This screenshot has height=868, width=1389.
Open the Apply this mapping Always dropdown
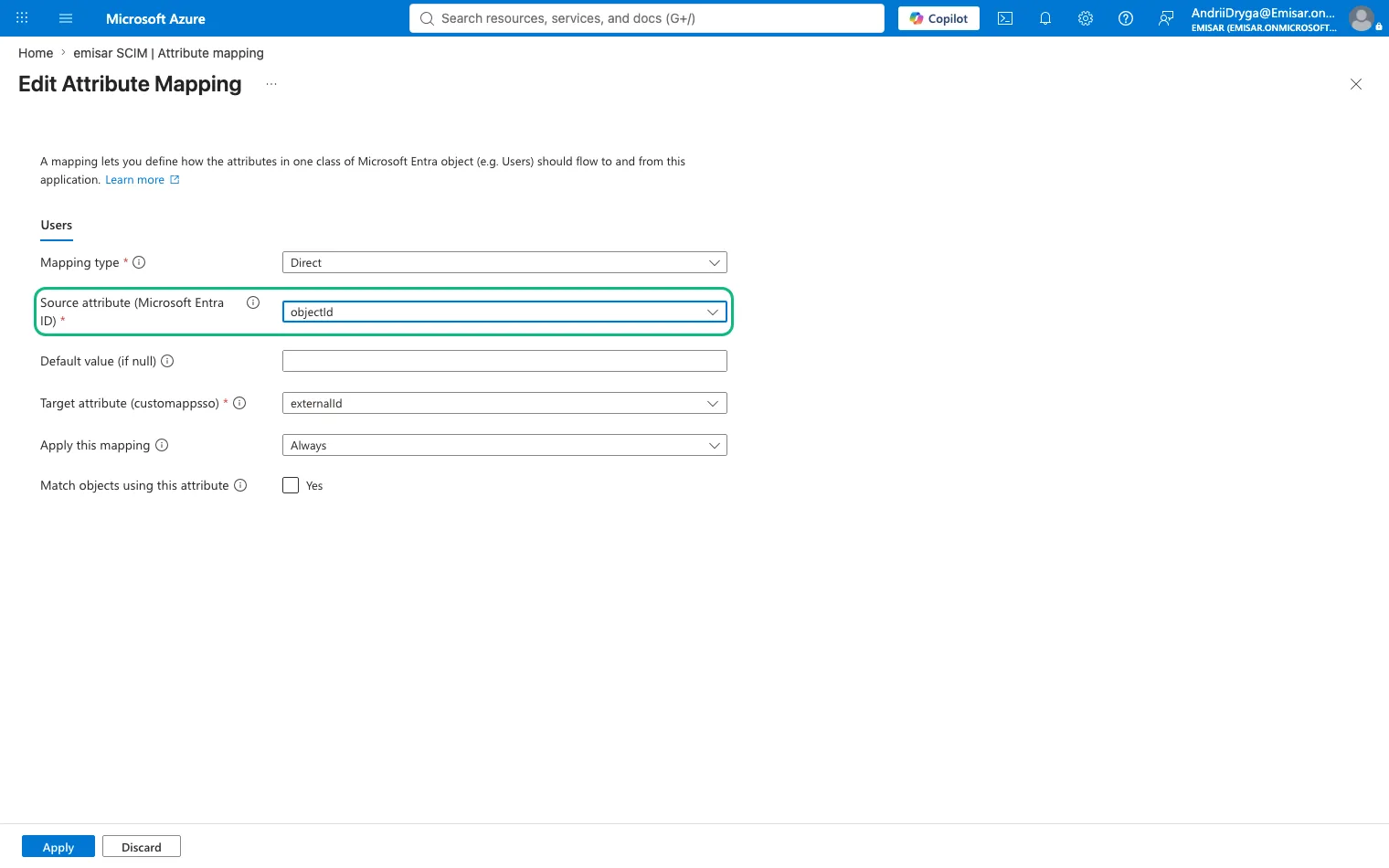pyautogui.click(x=504, y=445)
